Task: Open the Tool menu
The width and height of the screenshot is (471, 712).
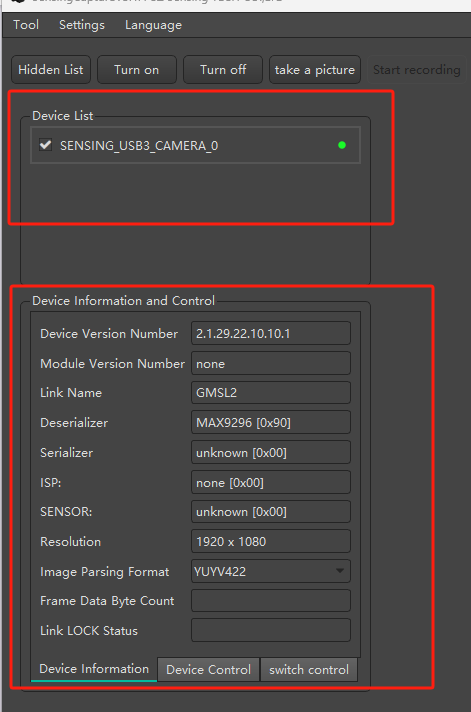Action: pos(26,25)
